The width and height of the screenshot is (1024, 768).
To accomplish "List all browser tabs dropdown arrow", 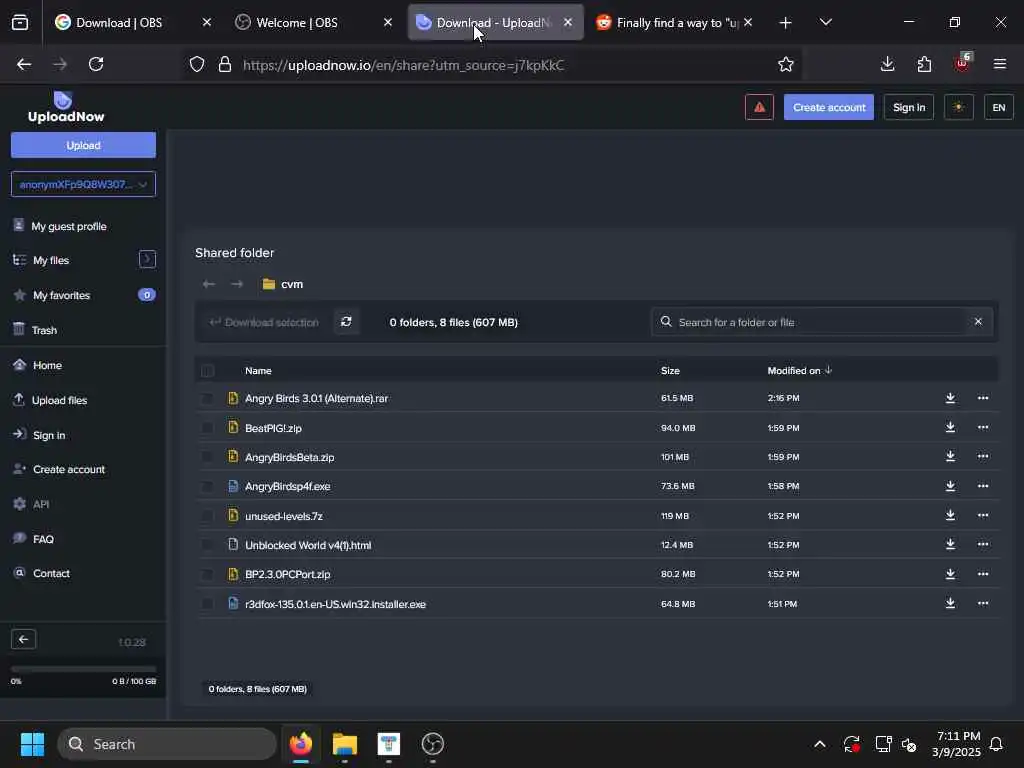I will click(x=825, y=22).
